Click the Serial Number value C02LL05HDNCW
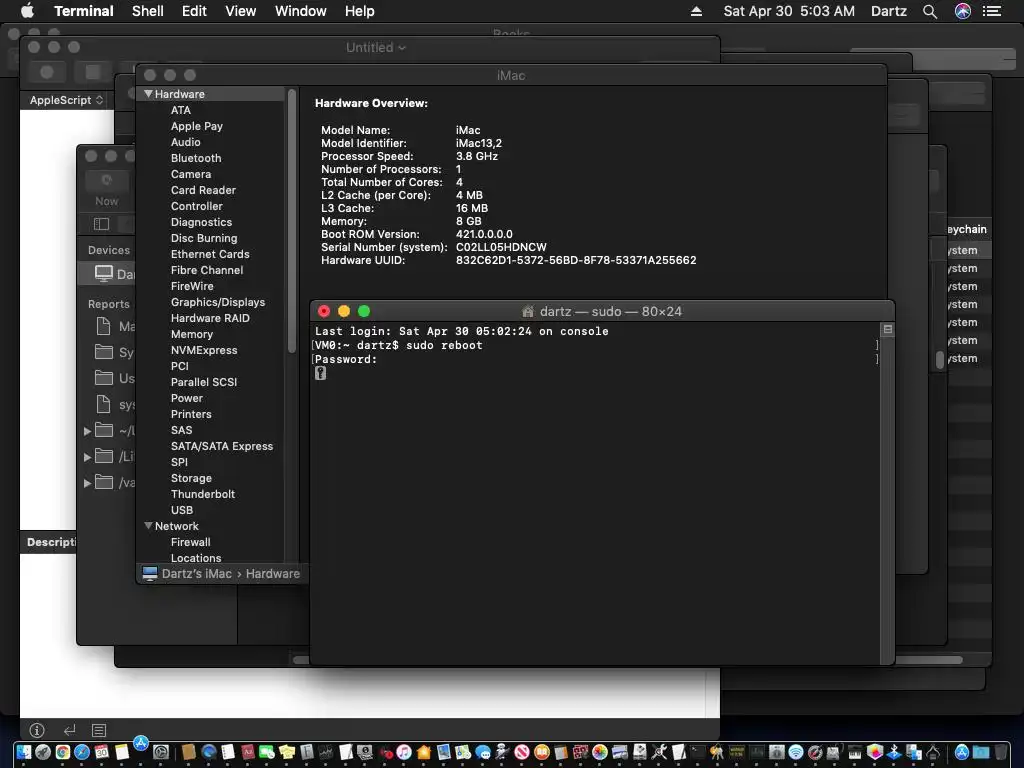The width and height of the screenshot is (1024, 768). click(501, 247)
